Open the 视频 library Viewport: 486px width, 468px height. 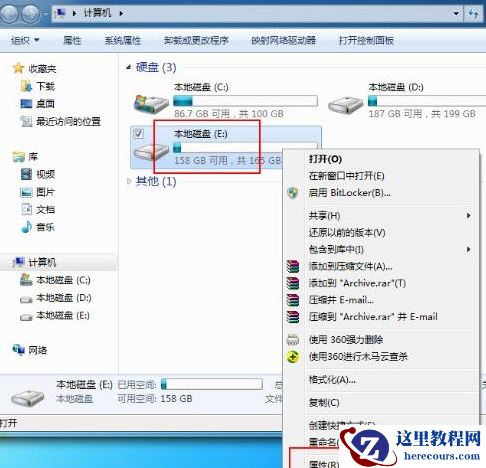(37, 174)
